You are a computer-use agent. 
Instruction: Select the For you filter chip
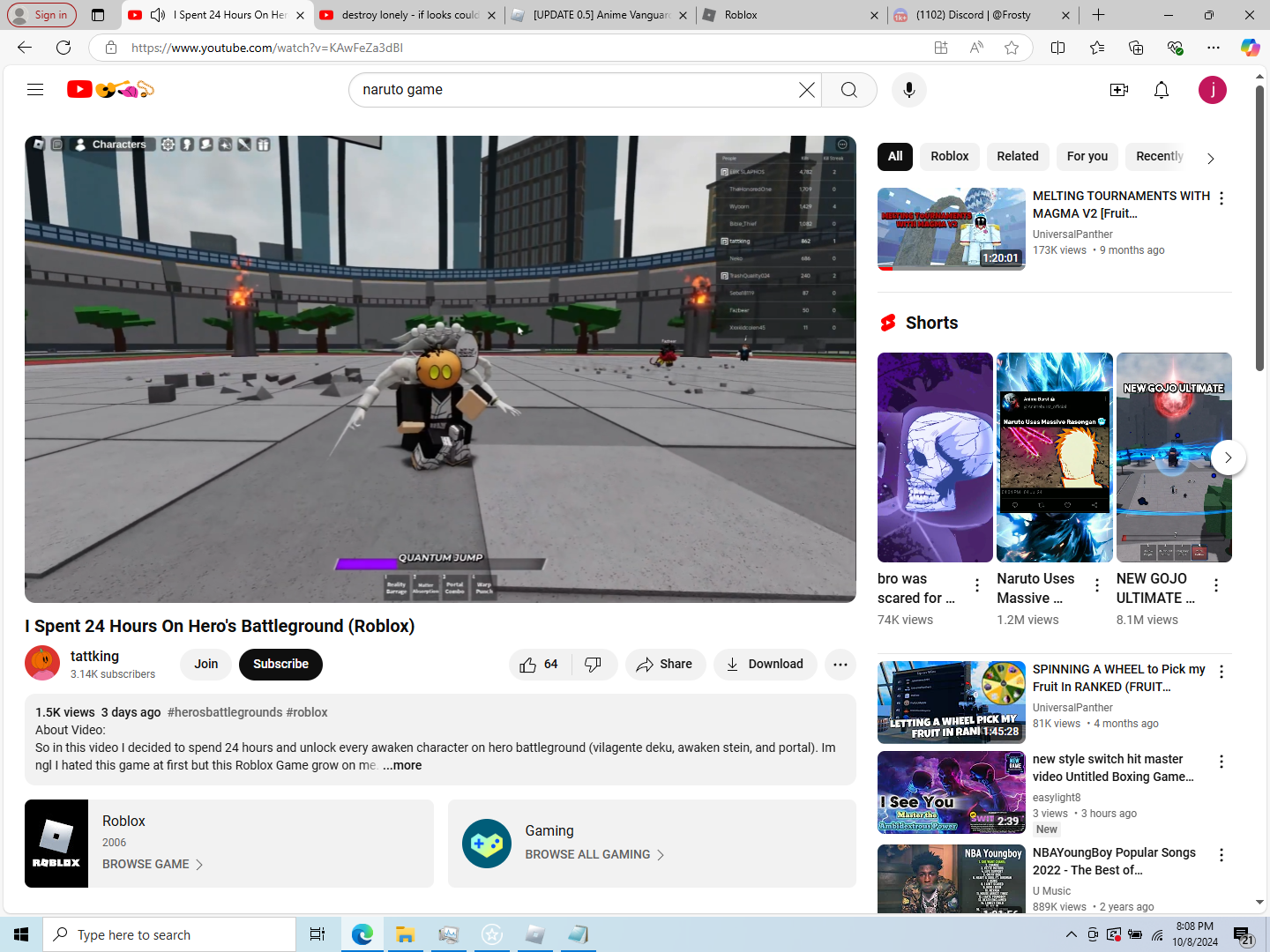(1087, 157)
